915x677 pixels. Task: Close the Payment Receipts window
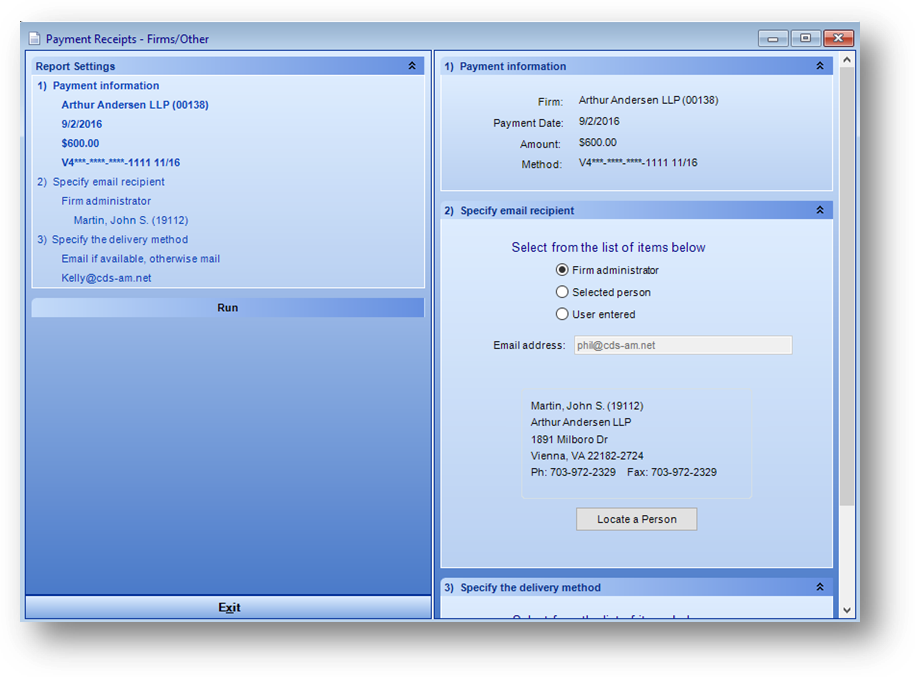839,39
